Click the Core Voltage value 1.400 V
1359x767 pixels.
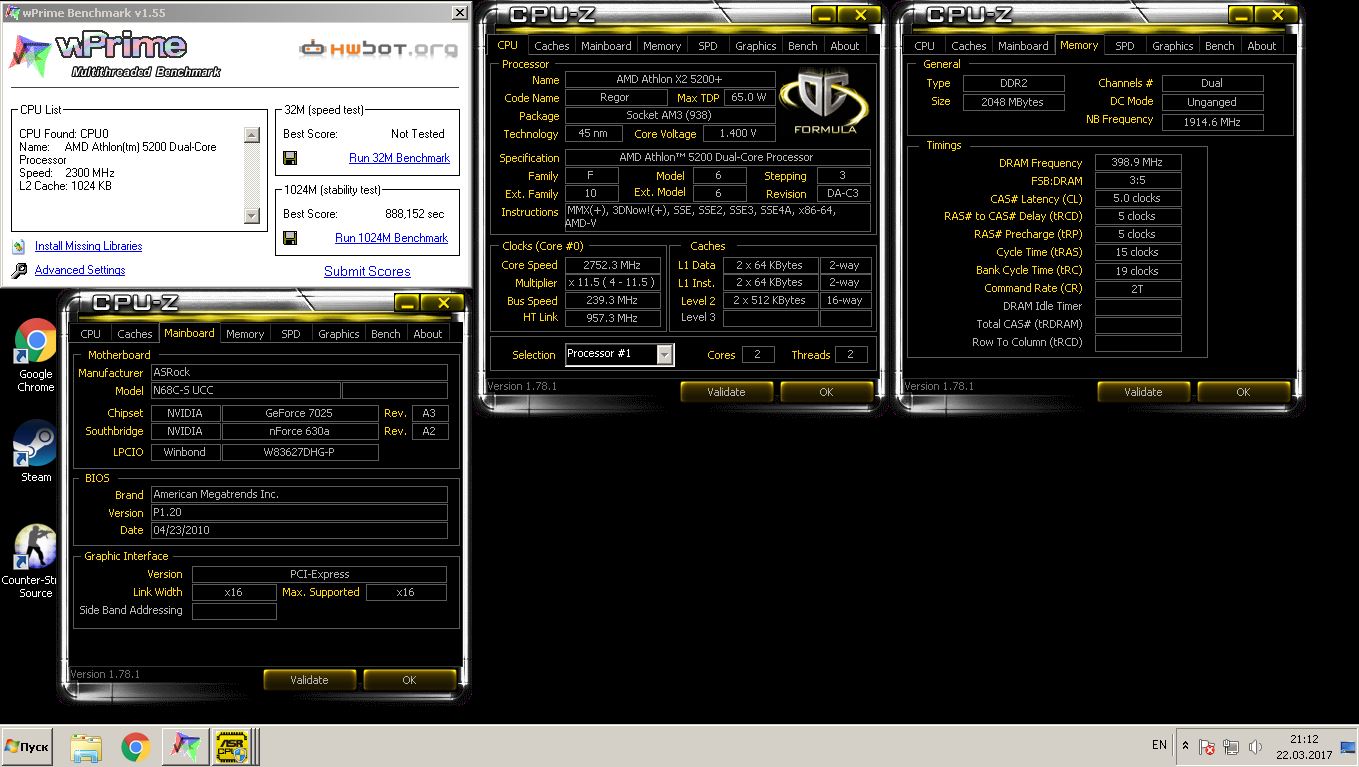click(739, 133)
